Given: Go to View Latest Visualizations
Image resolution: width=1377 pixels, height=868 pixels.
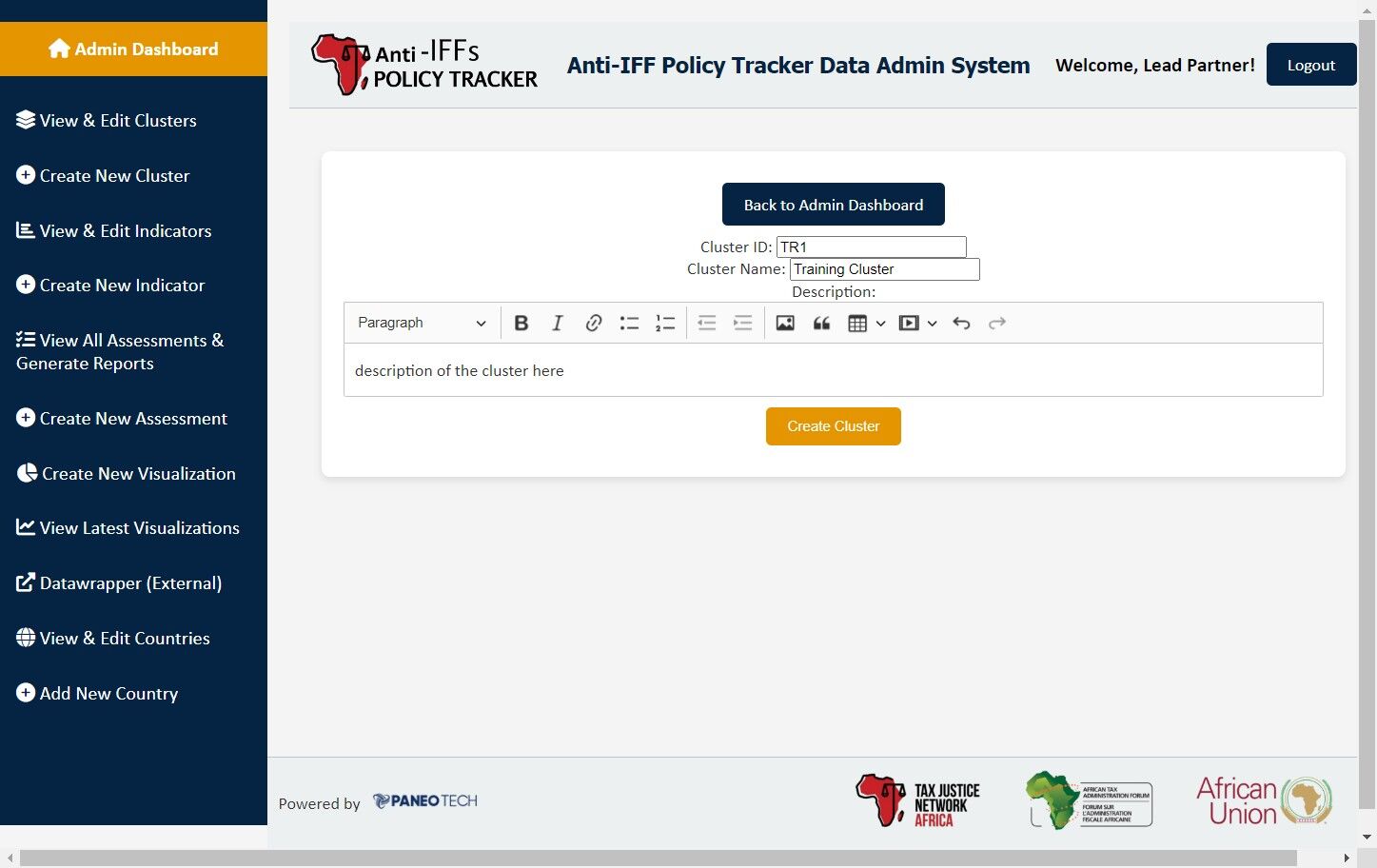Looking at the screenshot, I should click(128, 528).
